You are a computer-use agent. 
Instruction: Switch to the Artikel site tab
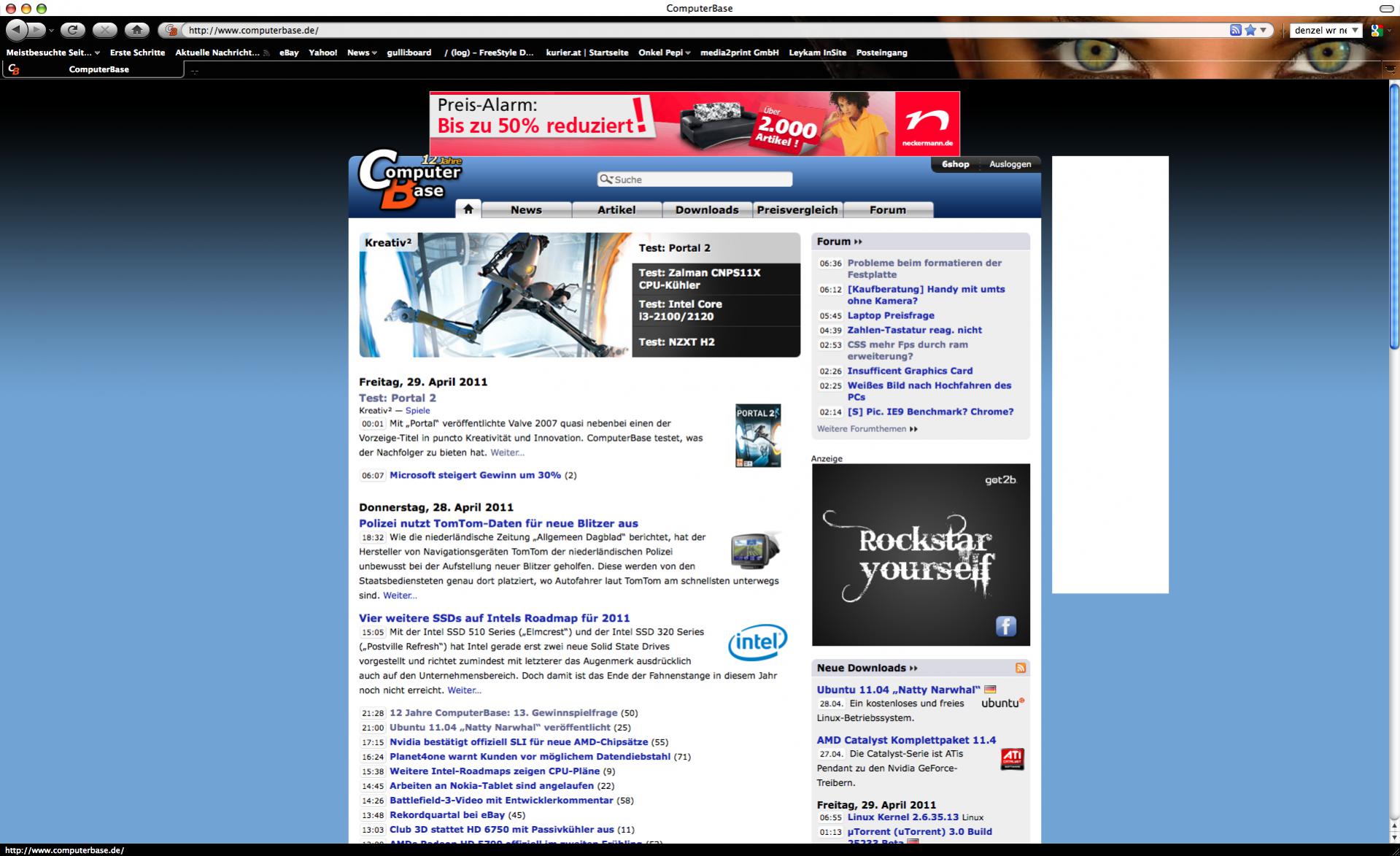click(616, 210)
